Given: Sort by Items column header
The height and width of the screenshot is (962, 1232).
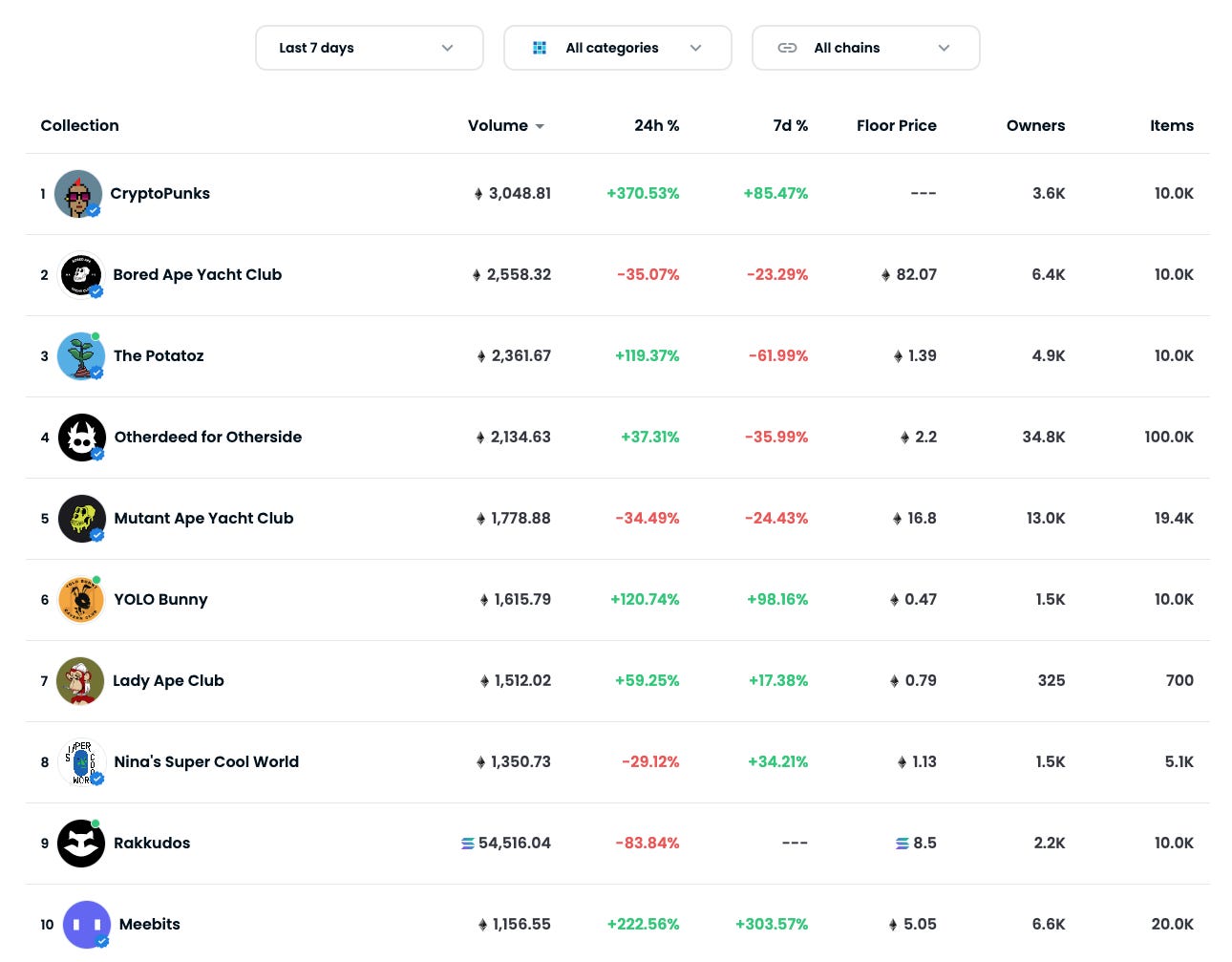Looking at the screenshot, I should (x=1172, y=125).
